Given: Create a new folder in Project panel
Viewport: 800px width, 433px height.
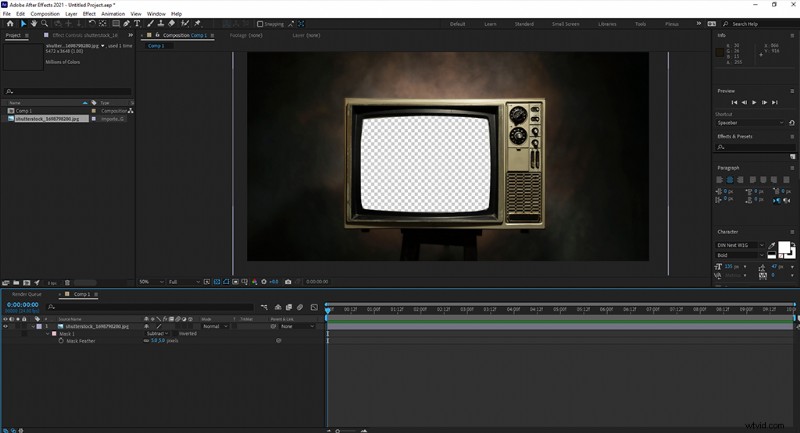Looking at the screenshot, I should pos(16,283).
